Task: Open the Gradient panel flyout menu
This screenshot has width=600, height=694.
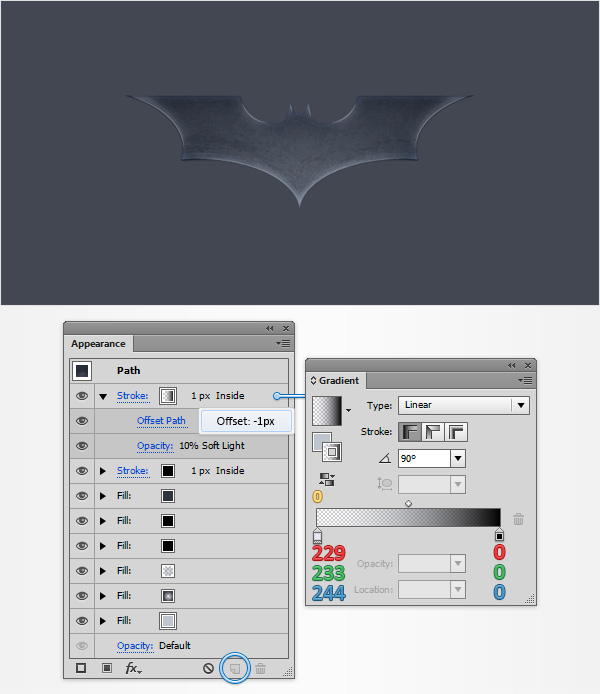Action: pos(525,380)
